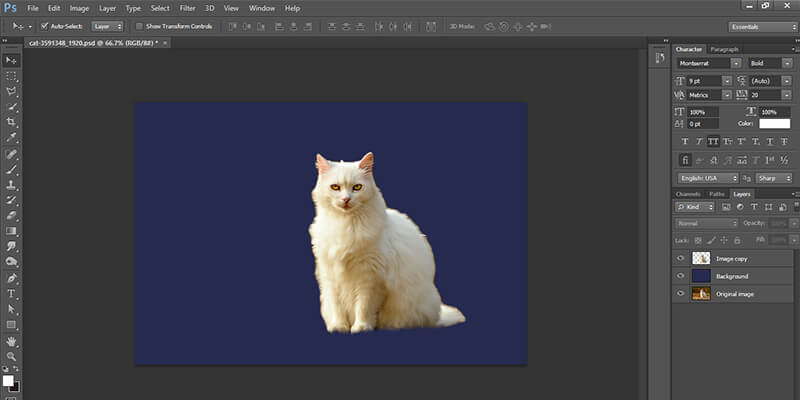The image size is (800, 400).
Task: Filter layers by pixel layers icon
Action: coord(726,207)
